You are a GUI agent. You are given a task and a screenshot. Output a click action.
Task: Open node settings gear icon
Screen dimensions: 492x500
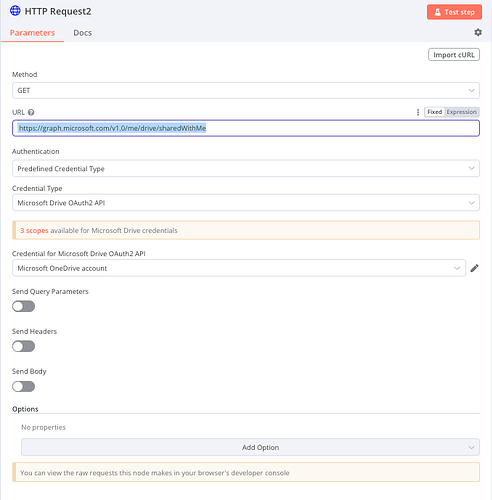(x=478, y=32)
